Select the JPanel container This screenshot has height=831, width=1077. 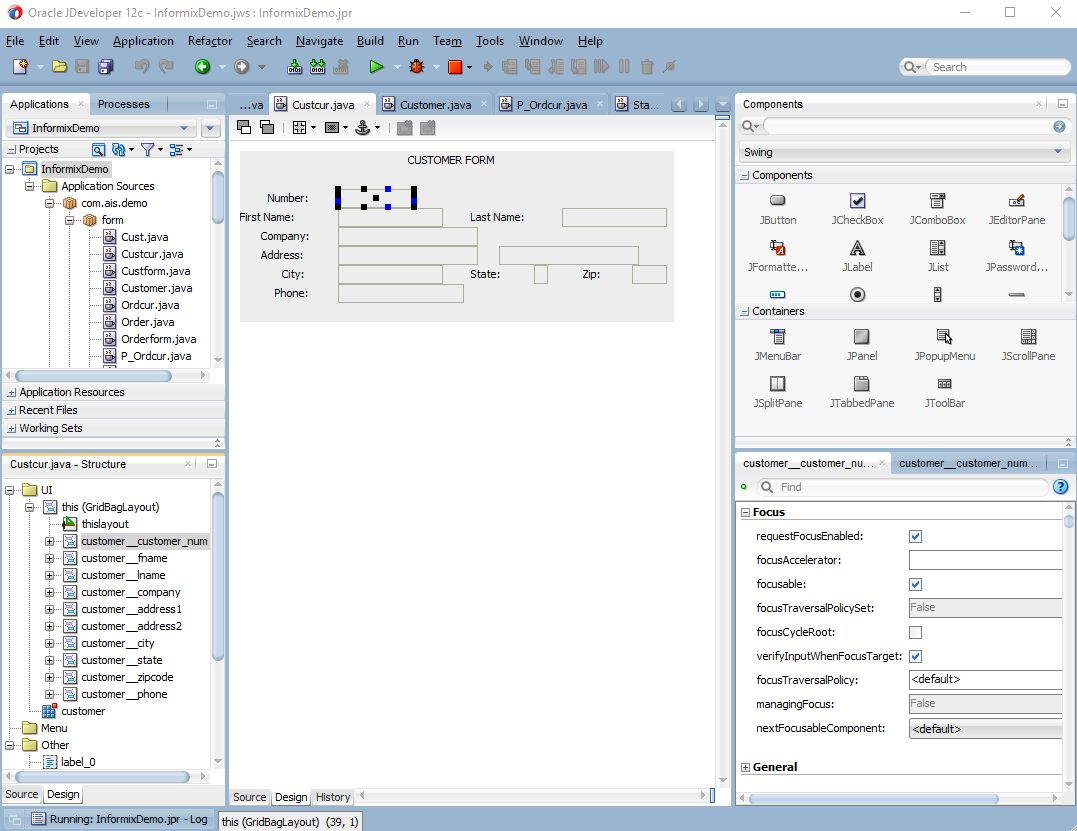click(x=861, y=345)
